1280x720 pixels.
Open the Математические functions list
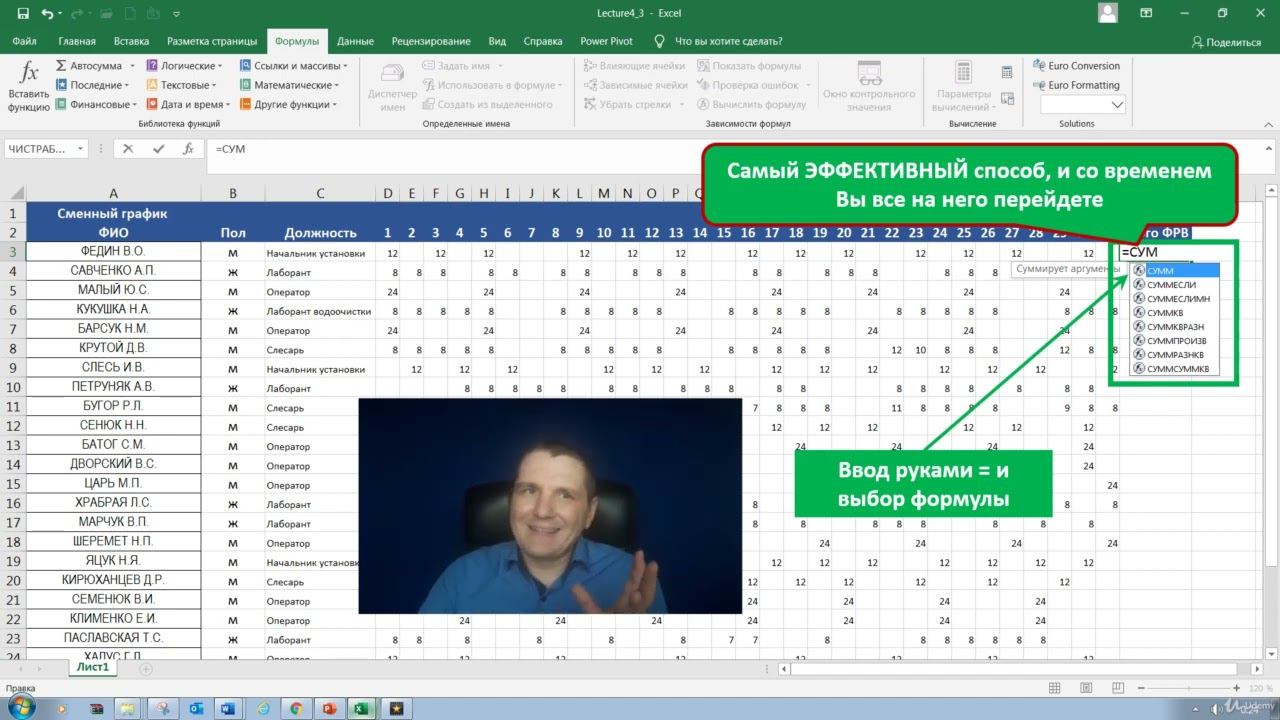(x=291, y=85)
